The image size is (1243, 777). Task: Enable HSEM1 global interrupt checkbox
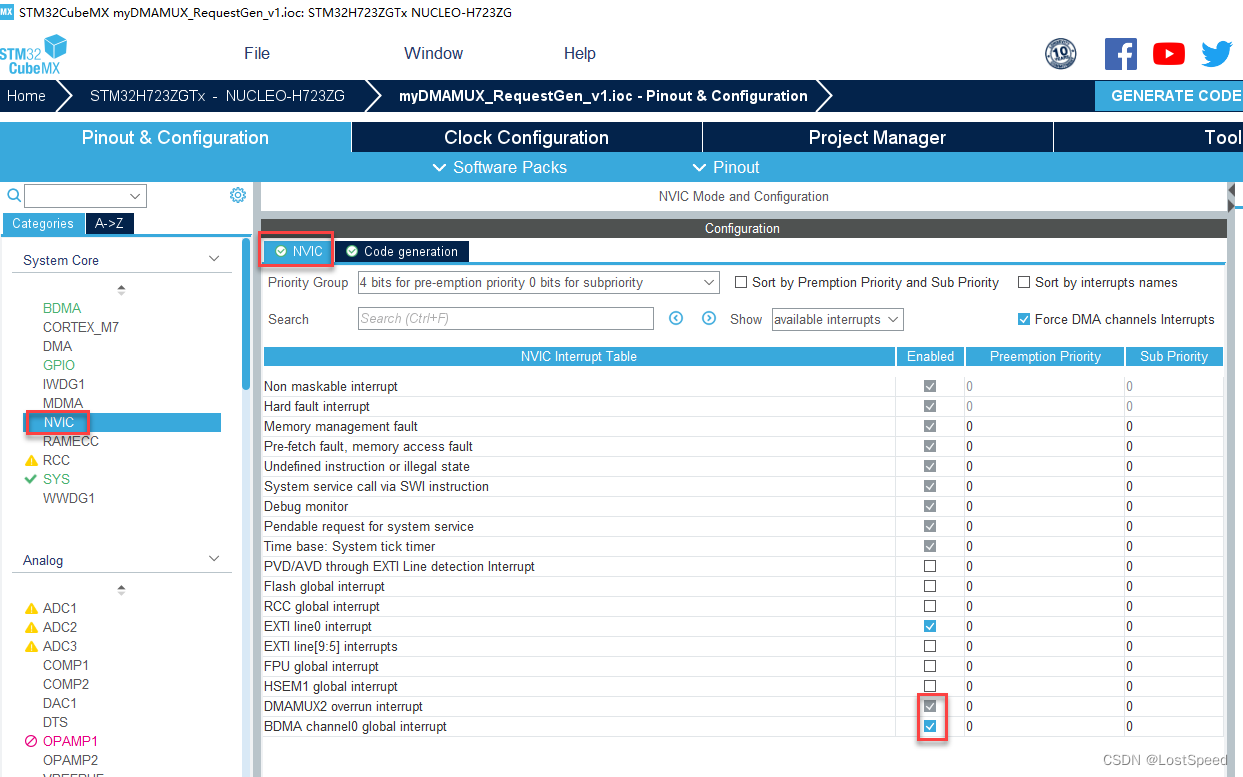coord(930,686)
